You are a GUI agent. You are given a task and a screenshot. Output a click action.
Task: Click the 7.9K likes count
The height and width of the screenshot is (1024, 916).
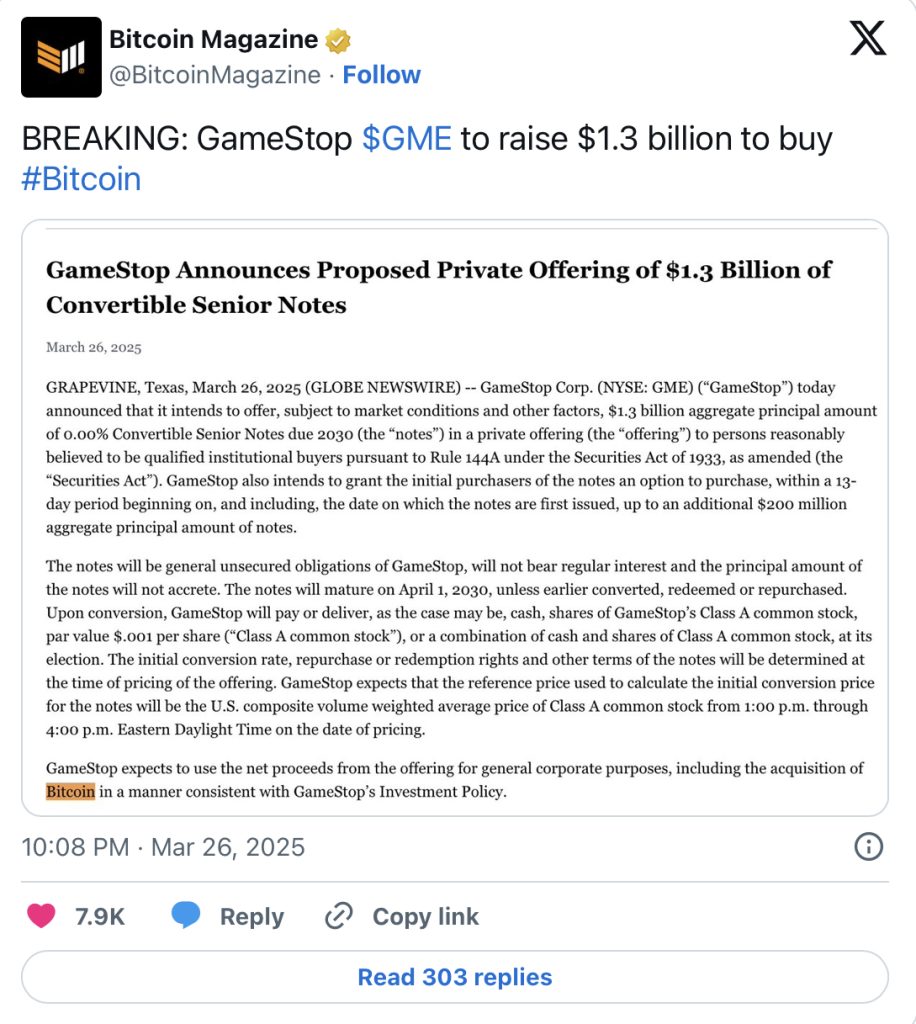(x=100, y=916)
